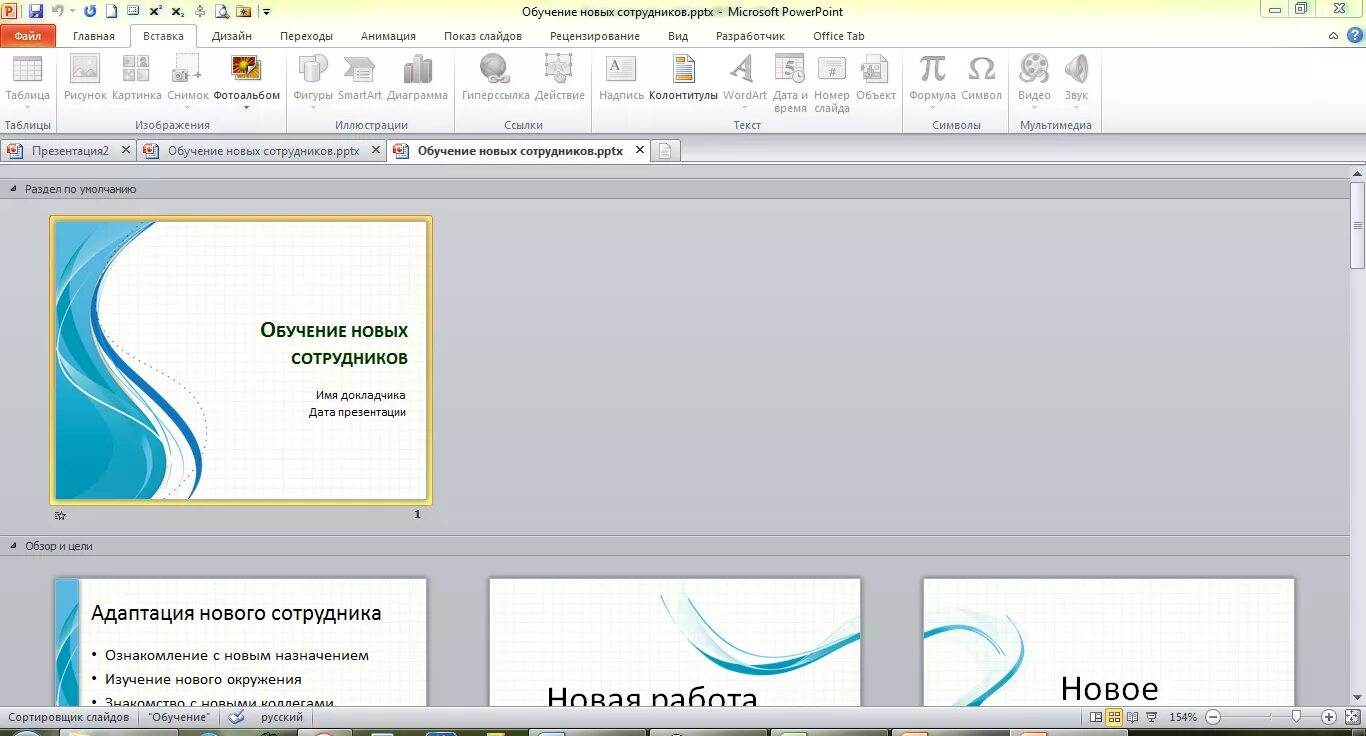Open the Дизайн ribbon tab
This screenshot has height=736, width=1366.
[x=232, y=36]
